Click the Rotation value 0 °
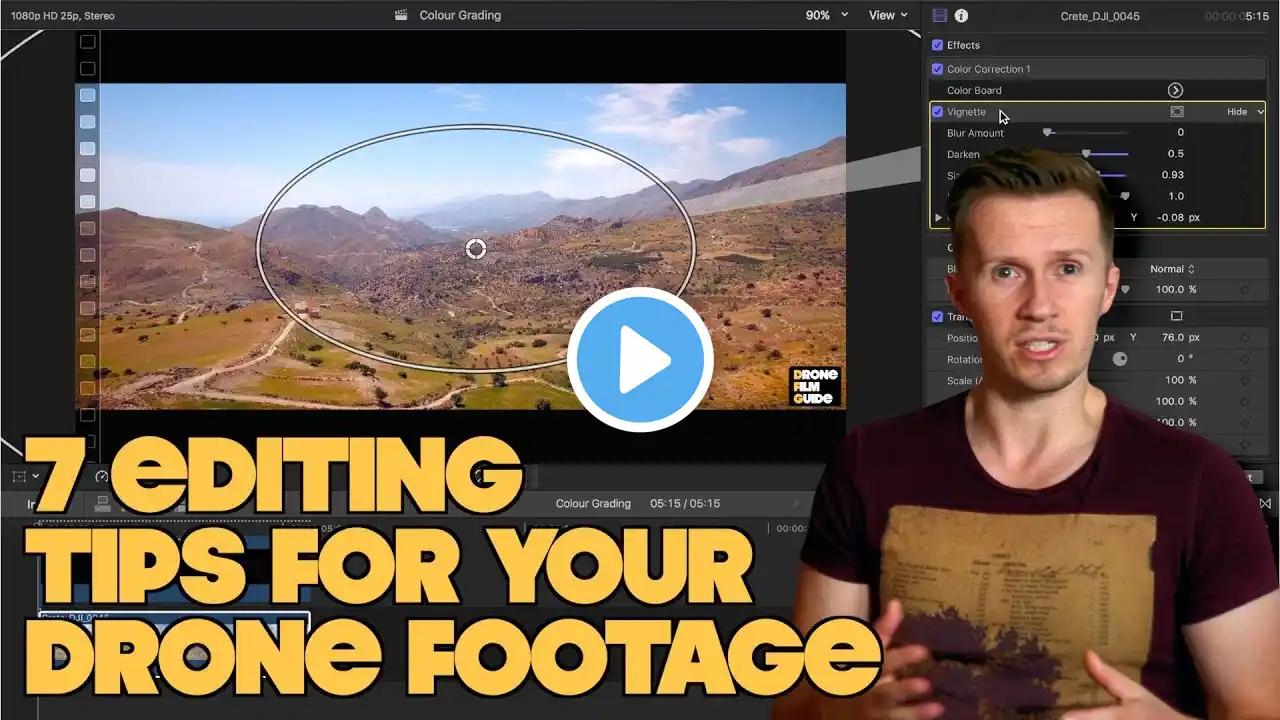This screenshot has height=720, width=1280. 1186,359
